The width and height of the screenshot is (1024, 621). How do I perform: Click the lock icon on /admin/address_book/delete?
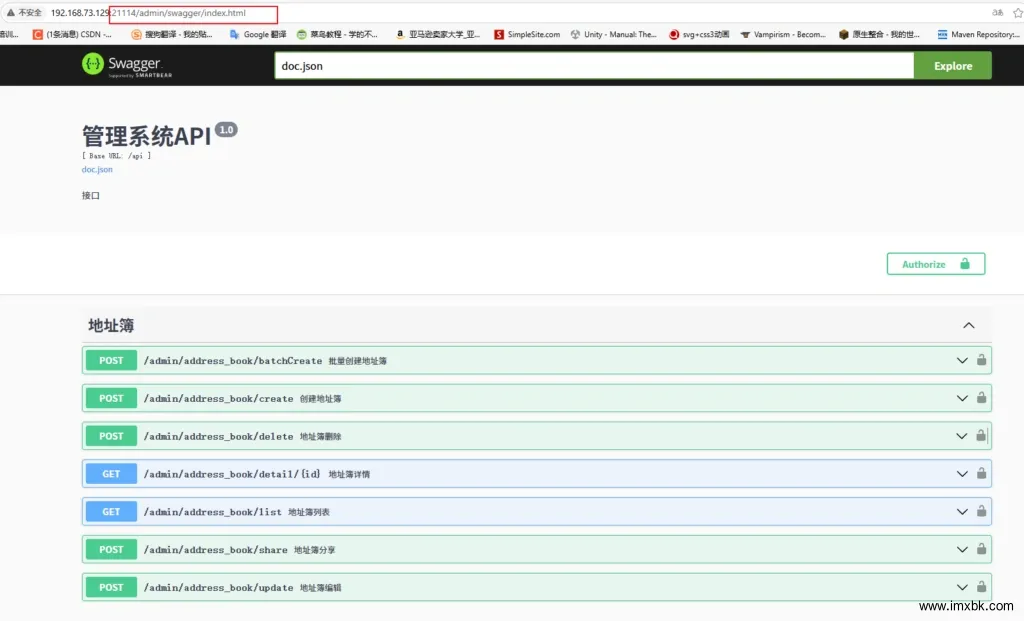pos(980,436)
